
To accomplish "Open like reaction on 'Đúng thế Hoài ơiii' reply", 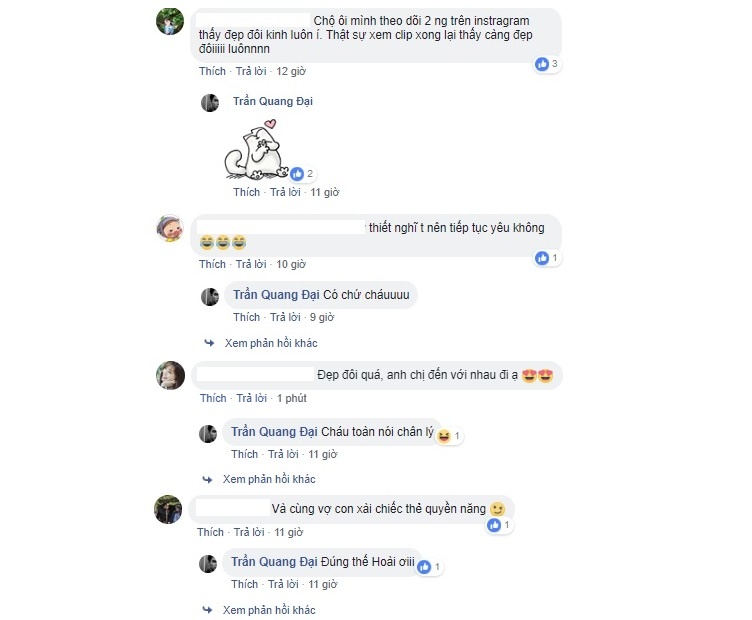I will point(429,567).
